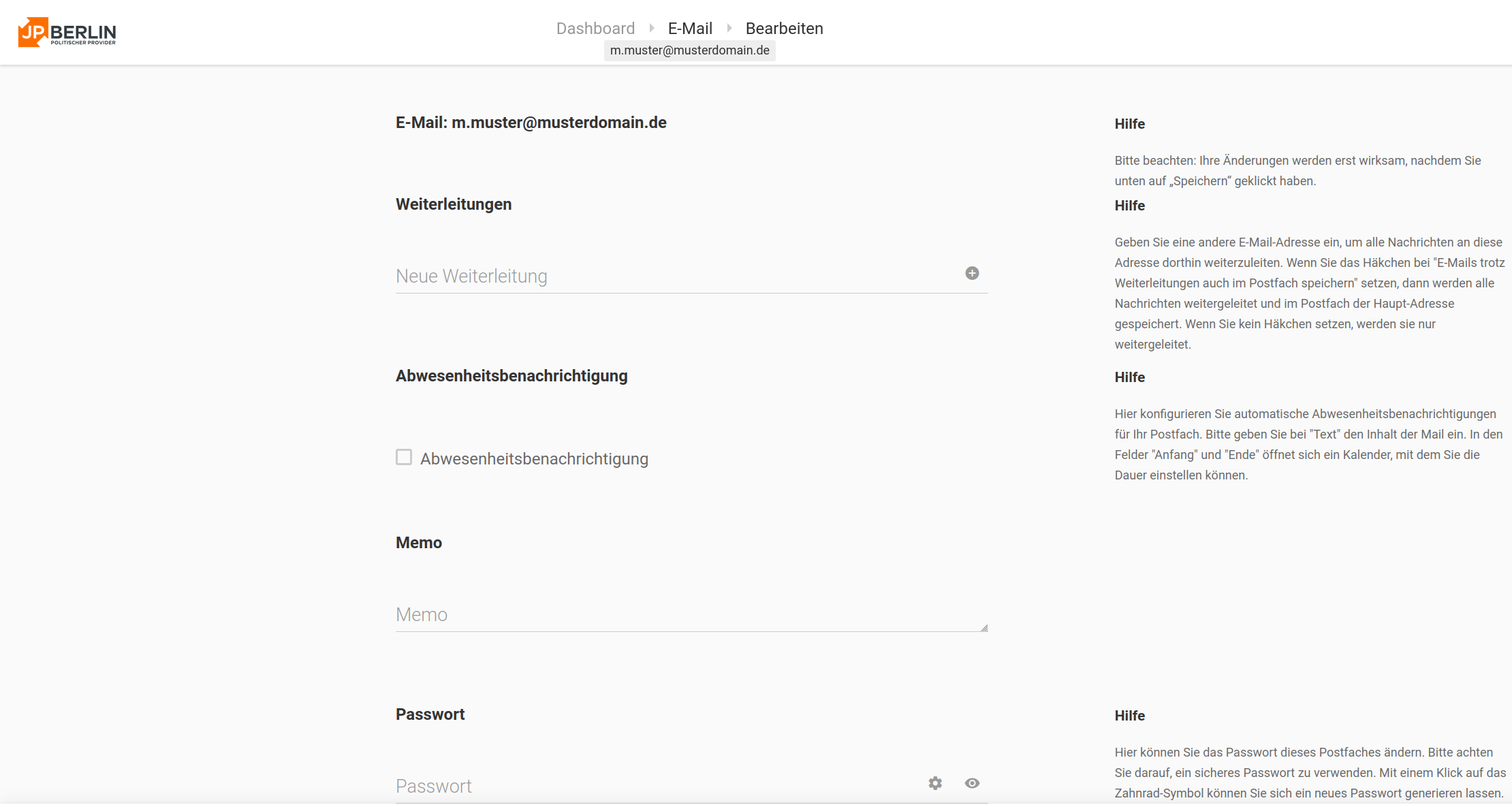Show password with the eye icon

[x=972, y=783]
